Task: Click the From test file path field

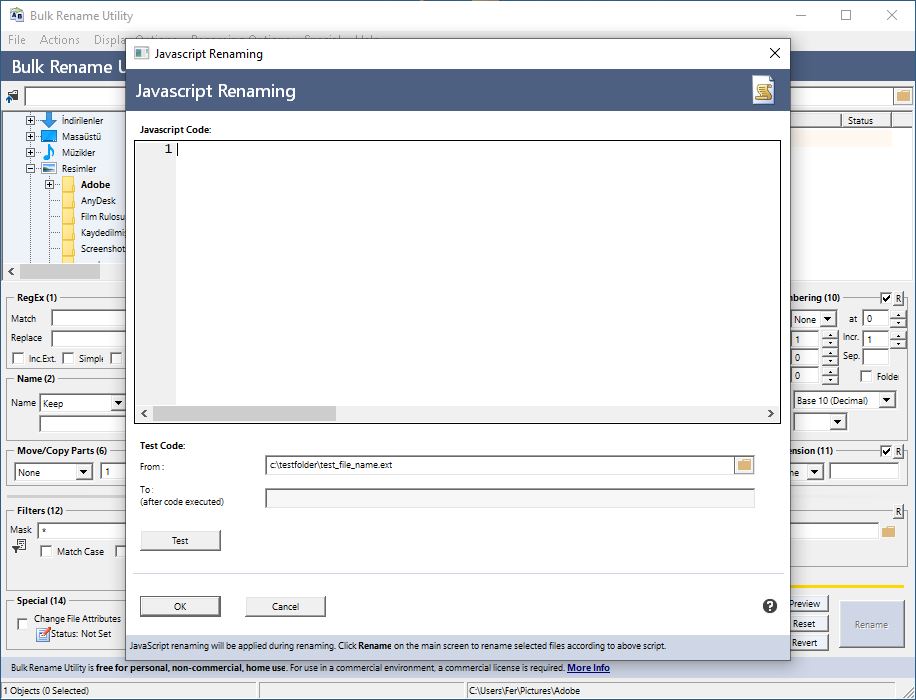Action: tap(499, 465)
